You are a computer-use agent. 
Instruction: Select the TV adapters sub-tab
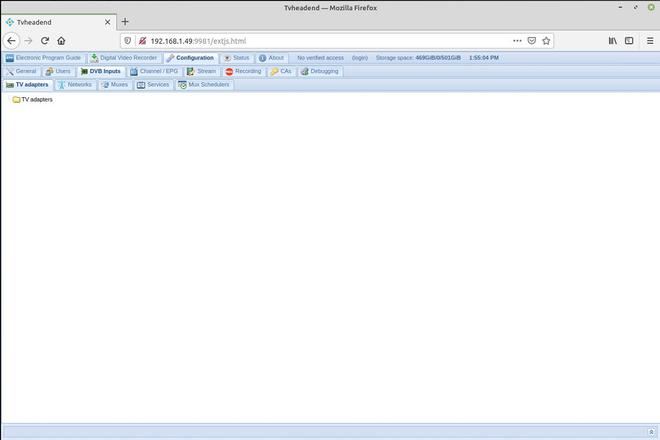click(x=28, y=85)
